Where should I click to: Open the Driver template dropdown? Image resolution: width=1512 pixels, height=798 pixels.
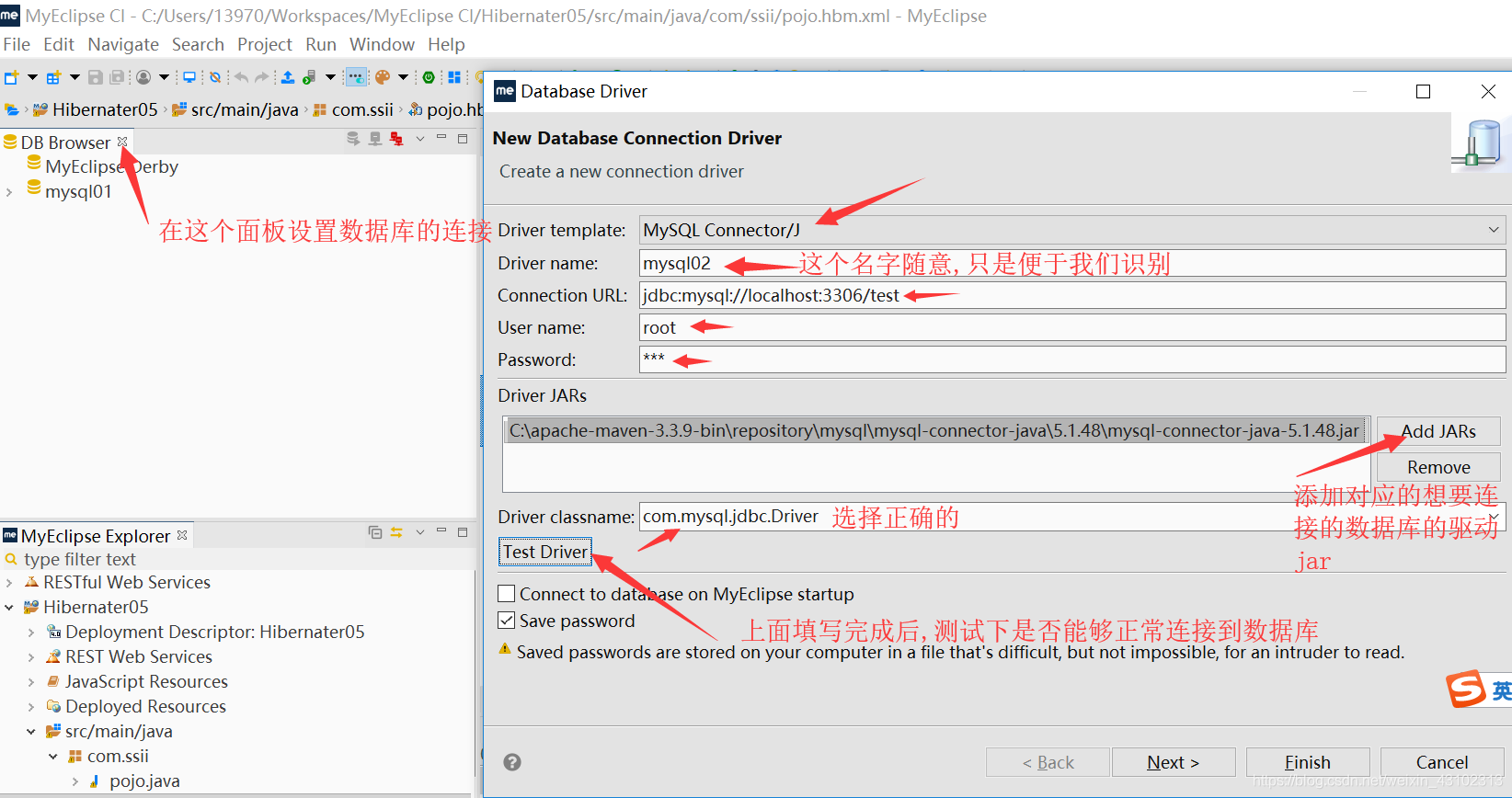[x=1494, y=230]
